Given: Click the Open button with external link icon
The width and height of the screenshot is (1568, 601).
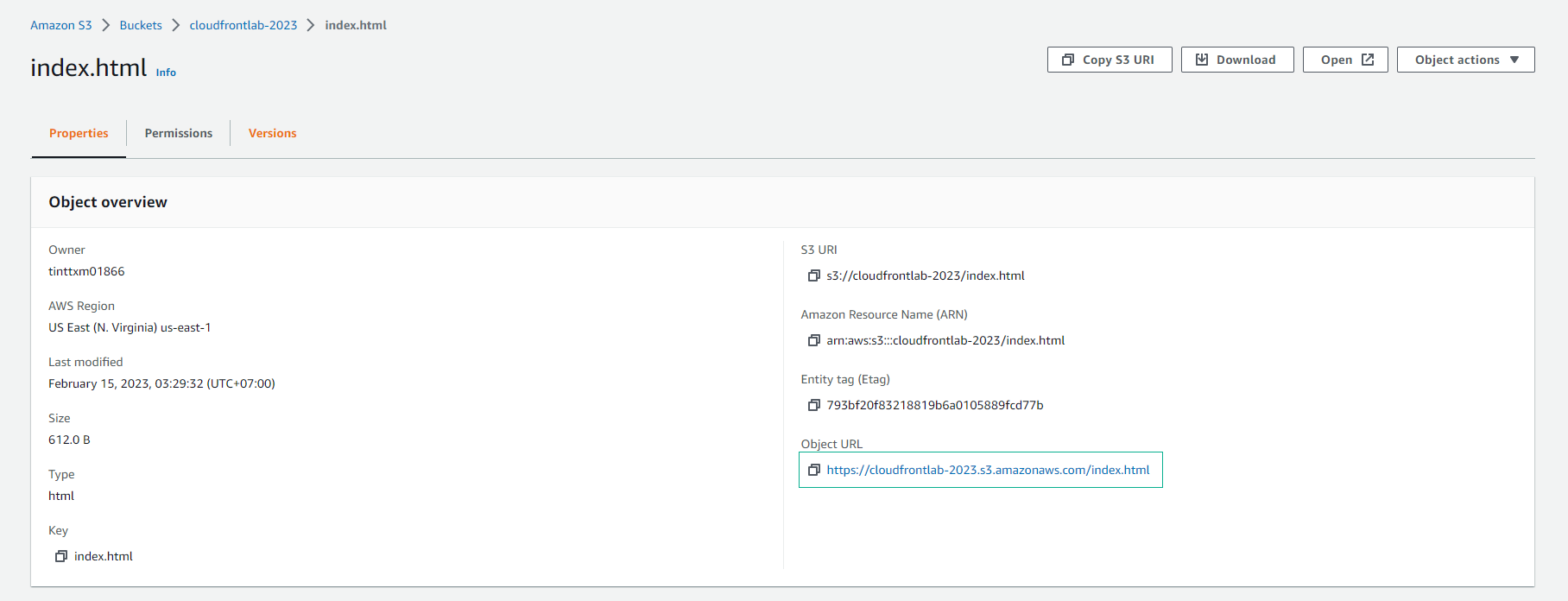Looking at the screenshot, I should pos(1345,60).
